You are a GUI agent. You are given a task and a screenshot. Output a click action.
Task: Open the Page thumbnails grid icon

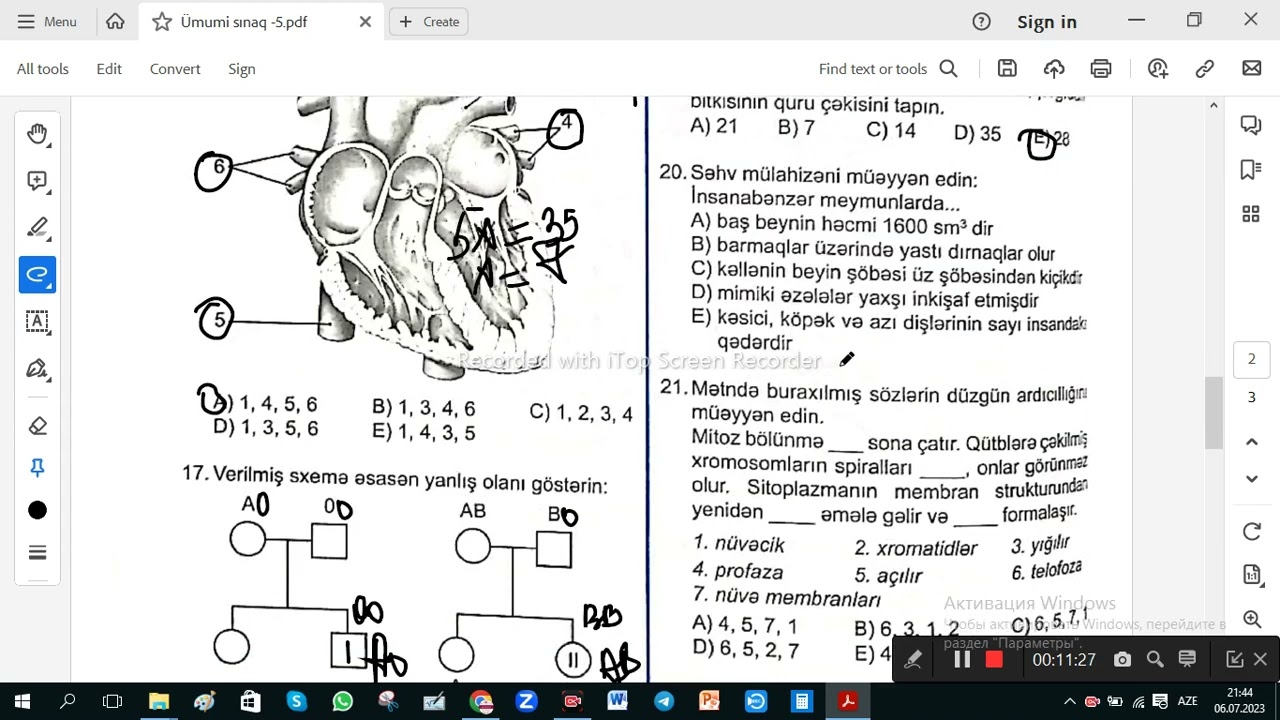coord(1250,214)
